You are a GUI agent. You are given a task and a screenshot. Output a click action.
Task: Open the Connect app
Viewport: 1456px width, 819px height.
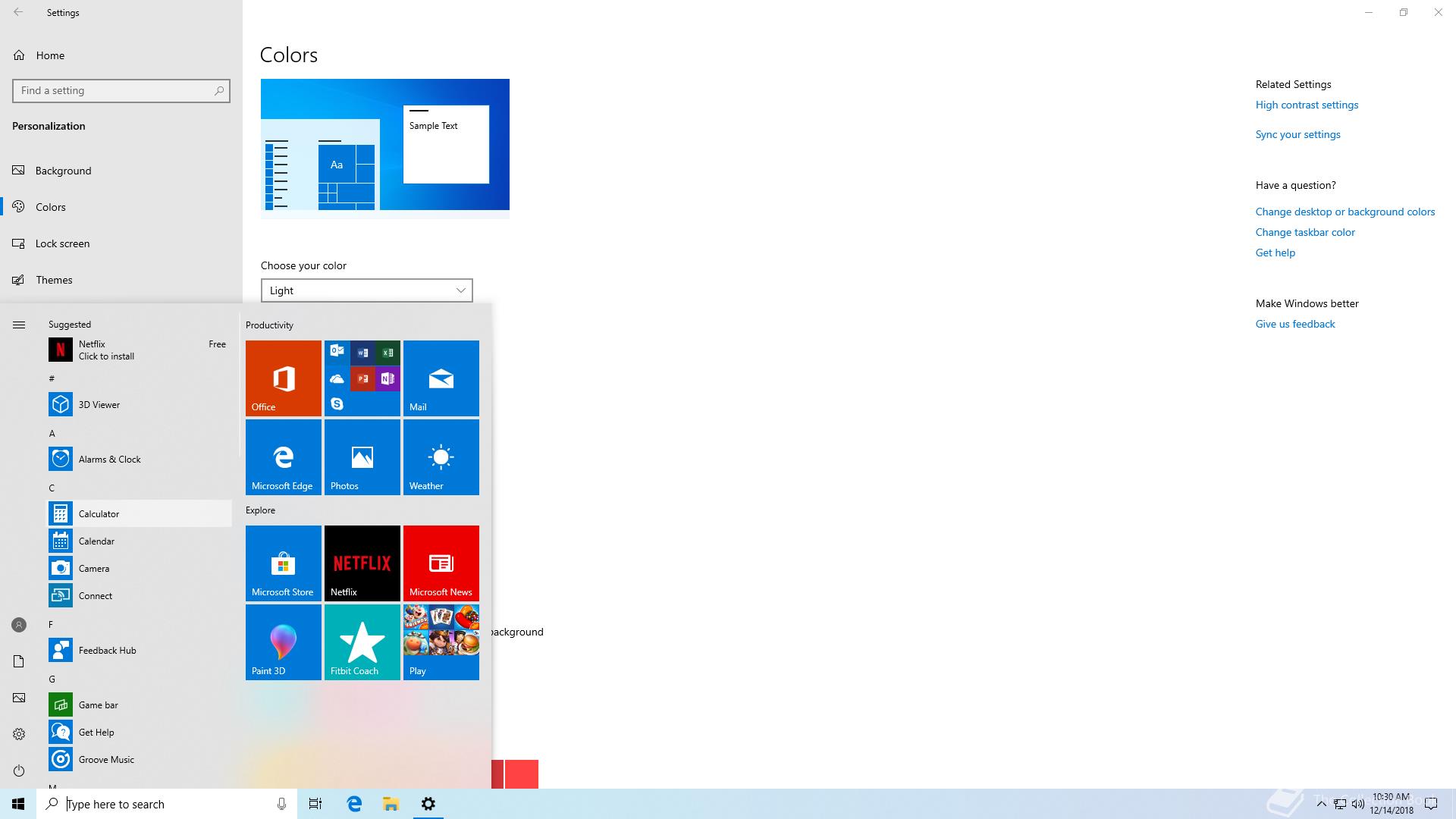coord(140,595)
